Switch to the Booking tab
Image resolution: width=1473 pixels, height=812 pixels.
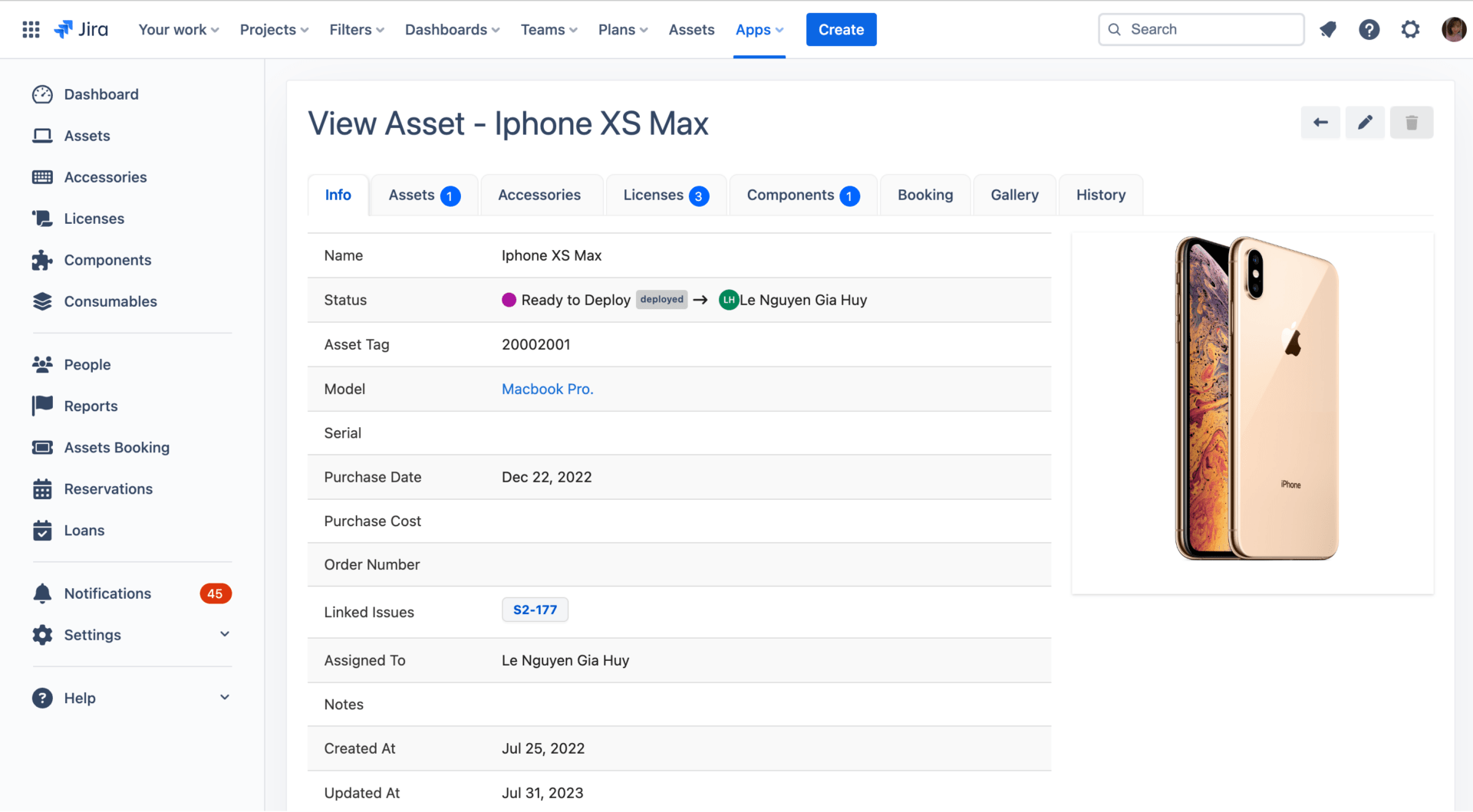[x=925, y=195]
